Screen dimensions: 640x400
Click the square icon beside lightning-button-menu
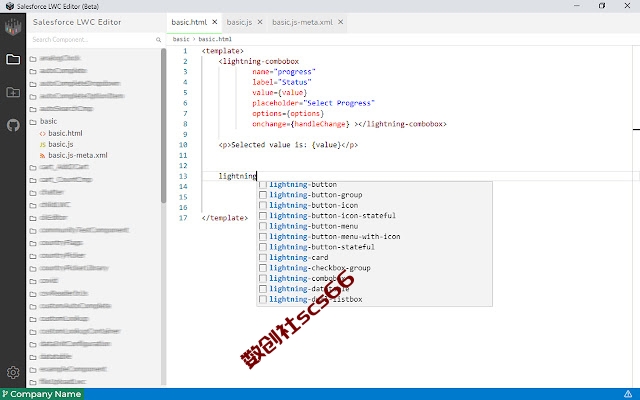coord(263,226)
